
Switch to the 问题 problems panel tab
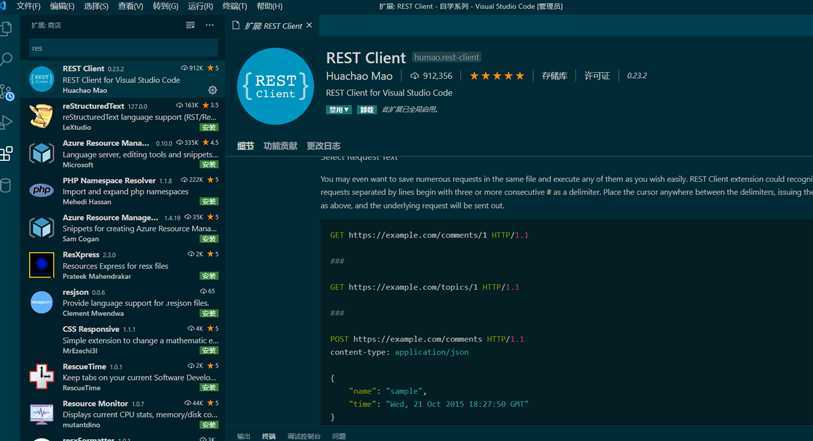[339, 436]
